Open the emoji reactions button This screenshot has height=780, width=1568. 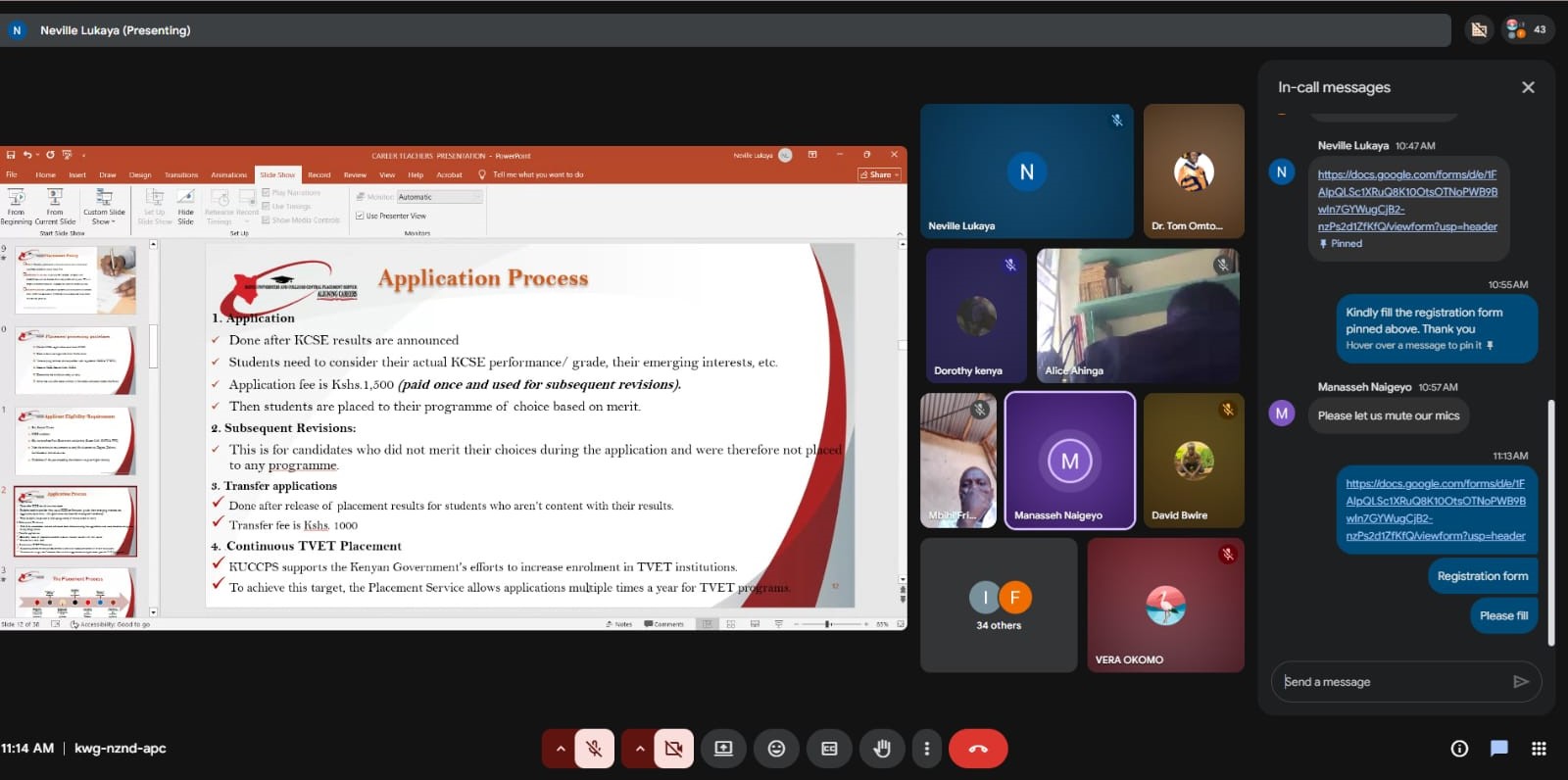tap(776, 749)
